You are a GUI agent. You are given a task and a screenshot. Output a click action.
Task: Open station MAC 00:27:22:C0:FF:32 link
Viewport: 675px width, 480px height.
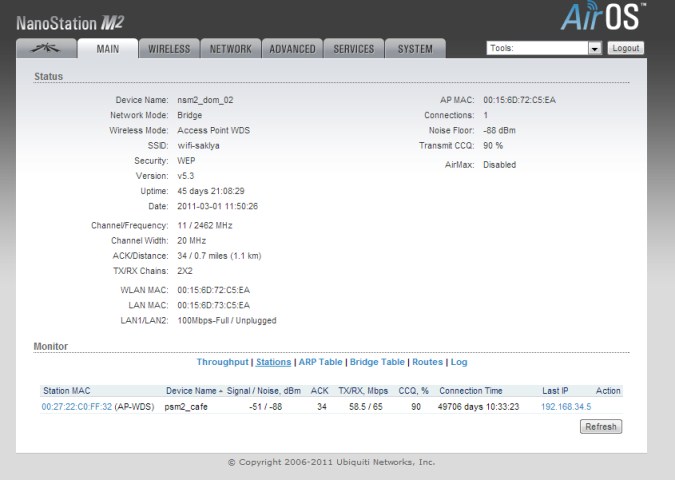[77, 406]
